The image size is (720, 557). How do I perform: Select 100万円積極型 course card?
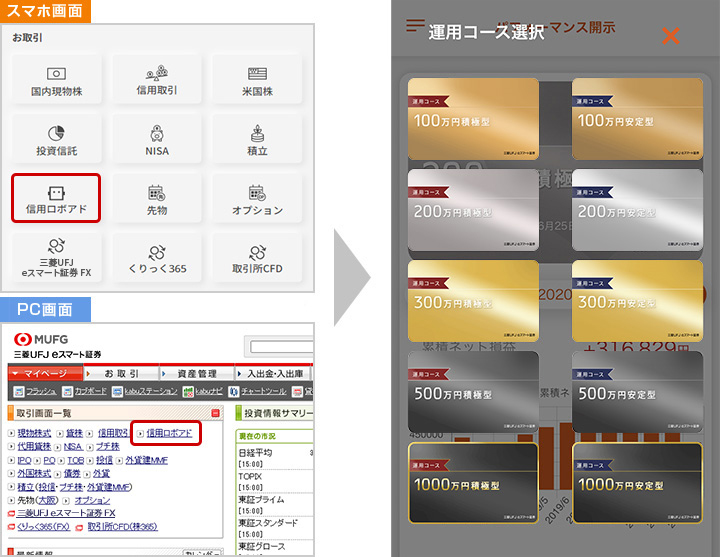473,119
